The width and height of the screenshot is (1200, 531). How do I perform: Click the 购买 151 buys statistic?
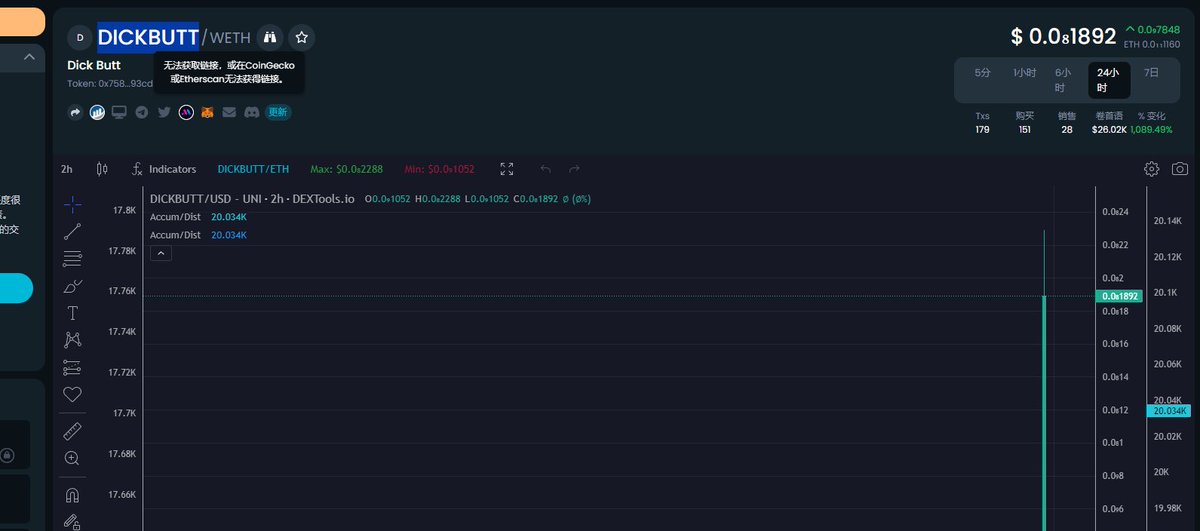coord(1024,122)
